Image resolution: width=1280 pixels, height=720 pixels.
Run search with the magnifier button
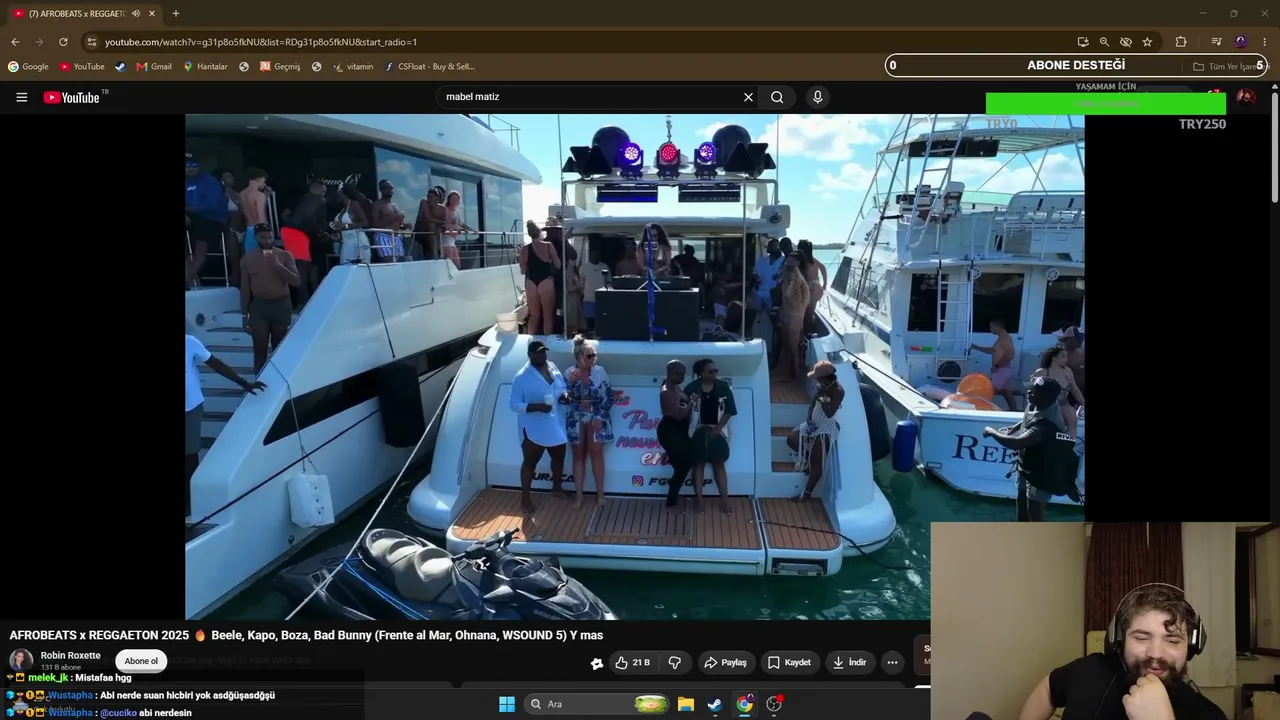pos(777,97)
